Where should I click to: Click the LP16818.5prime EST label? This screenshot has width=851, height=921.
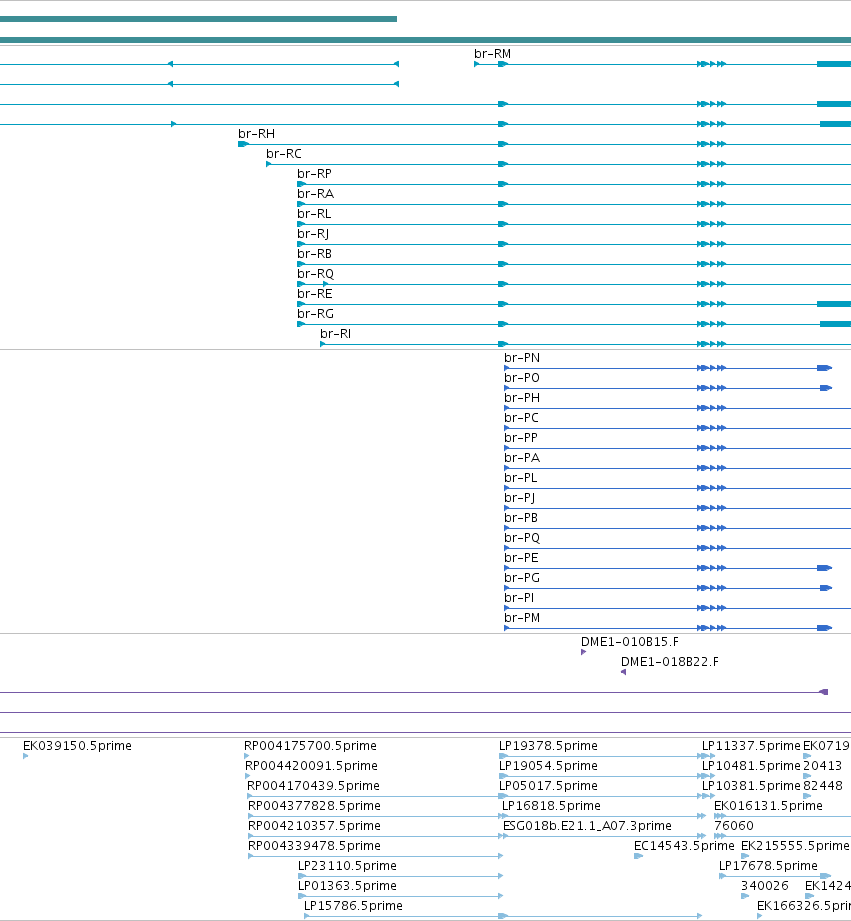pos(551,805)
